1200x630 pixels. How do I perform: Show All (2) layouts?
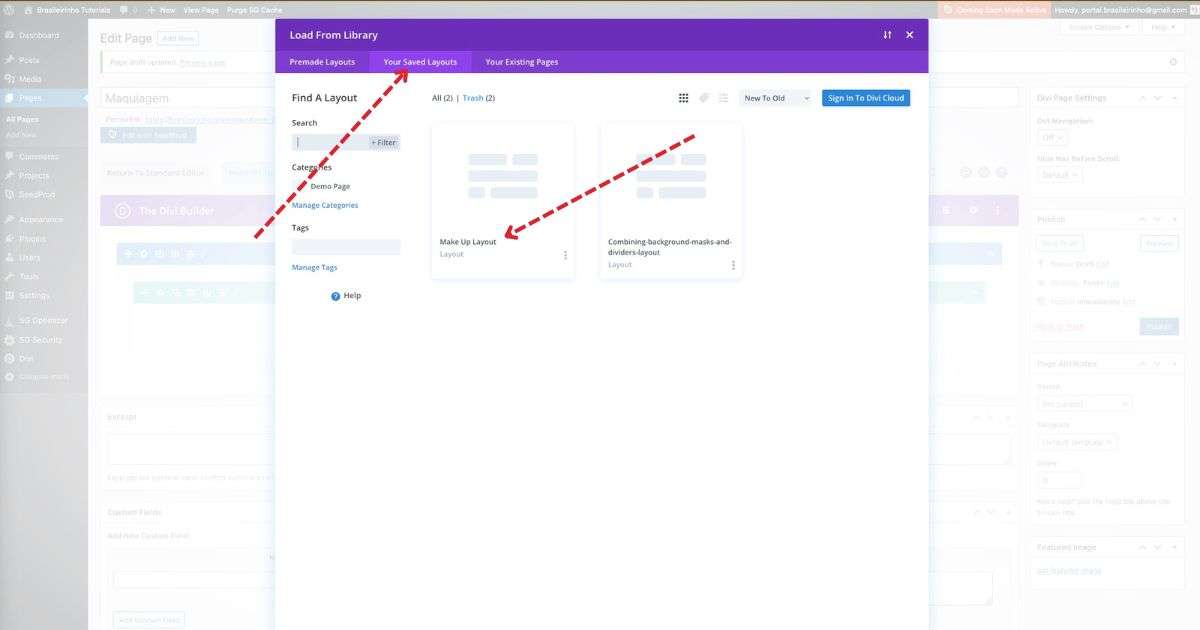coord(443,98)
